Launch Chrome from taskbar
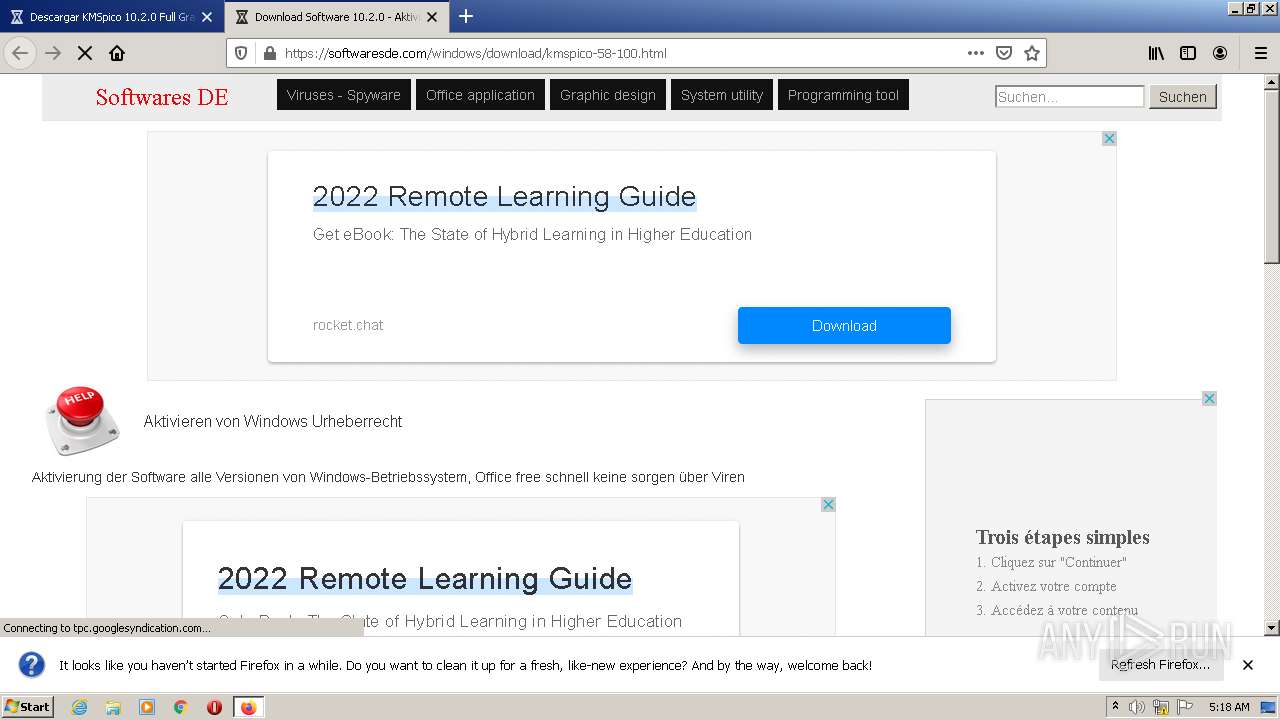The height and width of the screenshot is (720, 1280). coord(181,707)
